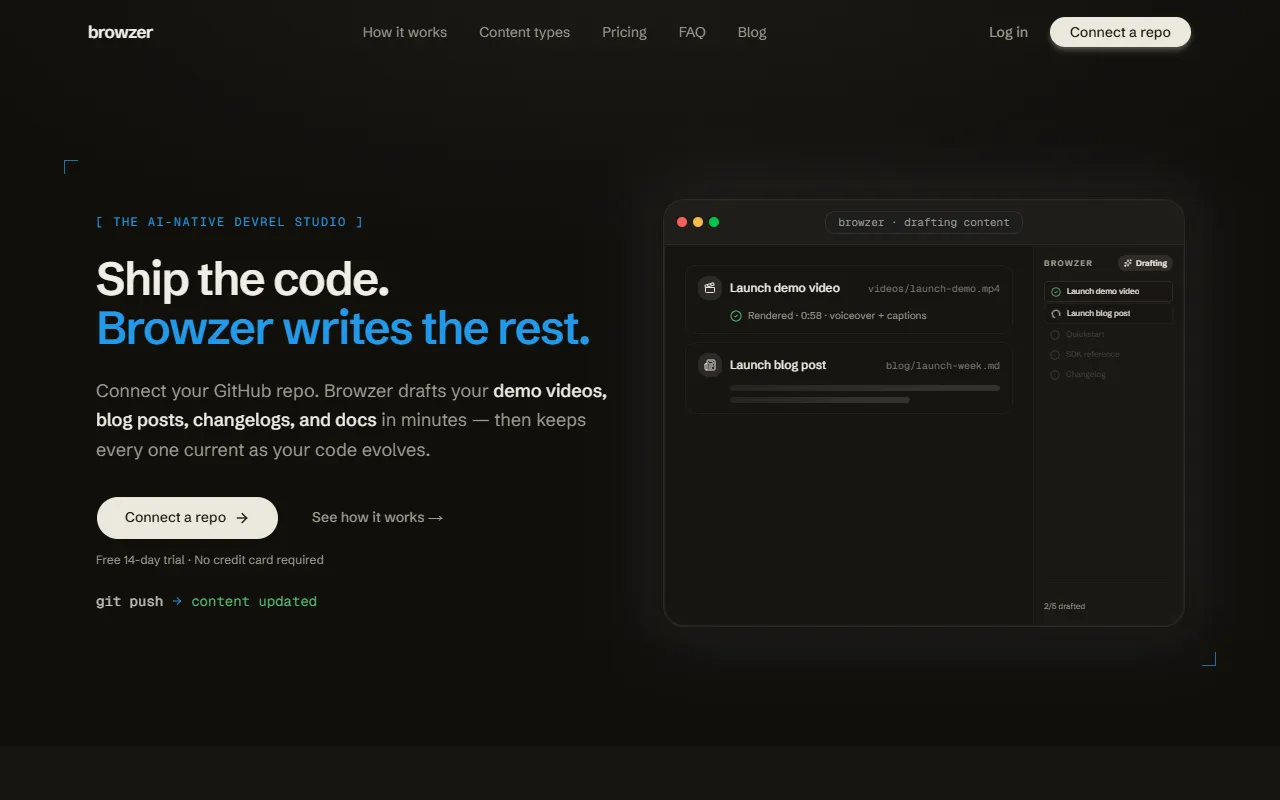
Task: Click the clapperboard icon of Launch demo video
Action: click(710, 288)
